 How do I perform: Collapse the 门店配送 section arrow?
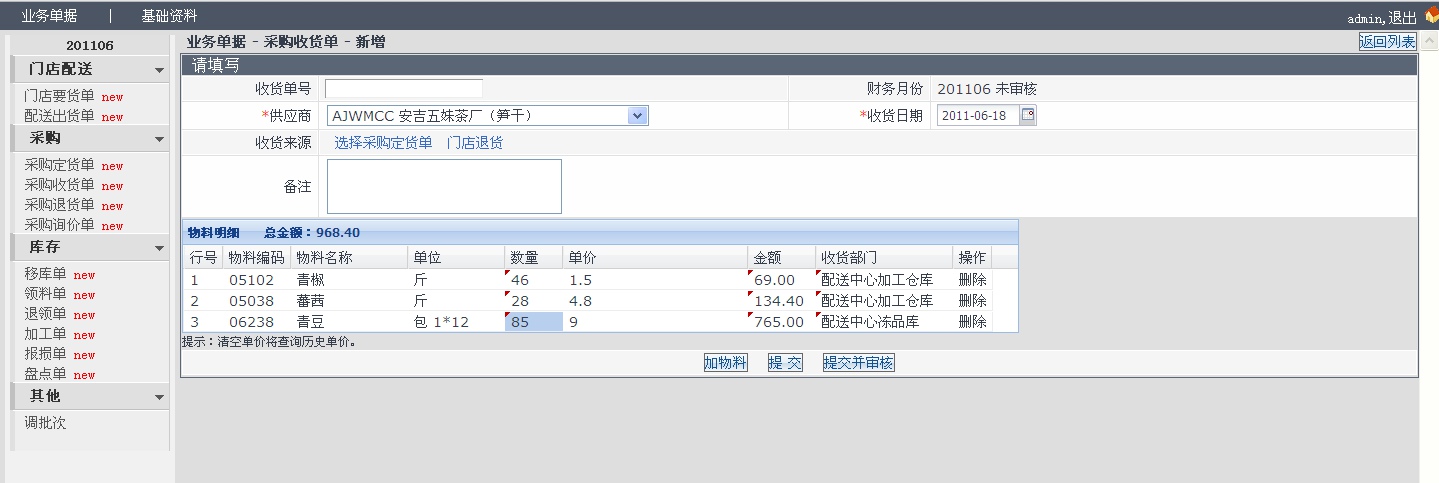point(159,70)
